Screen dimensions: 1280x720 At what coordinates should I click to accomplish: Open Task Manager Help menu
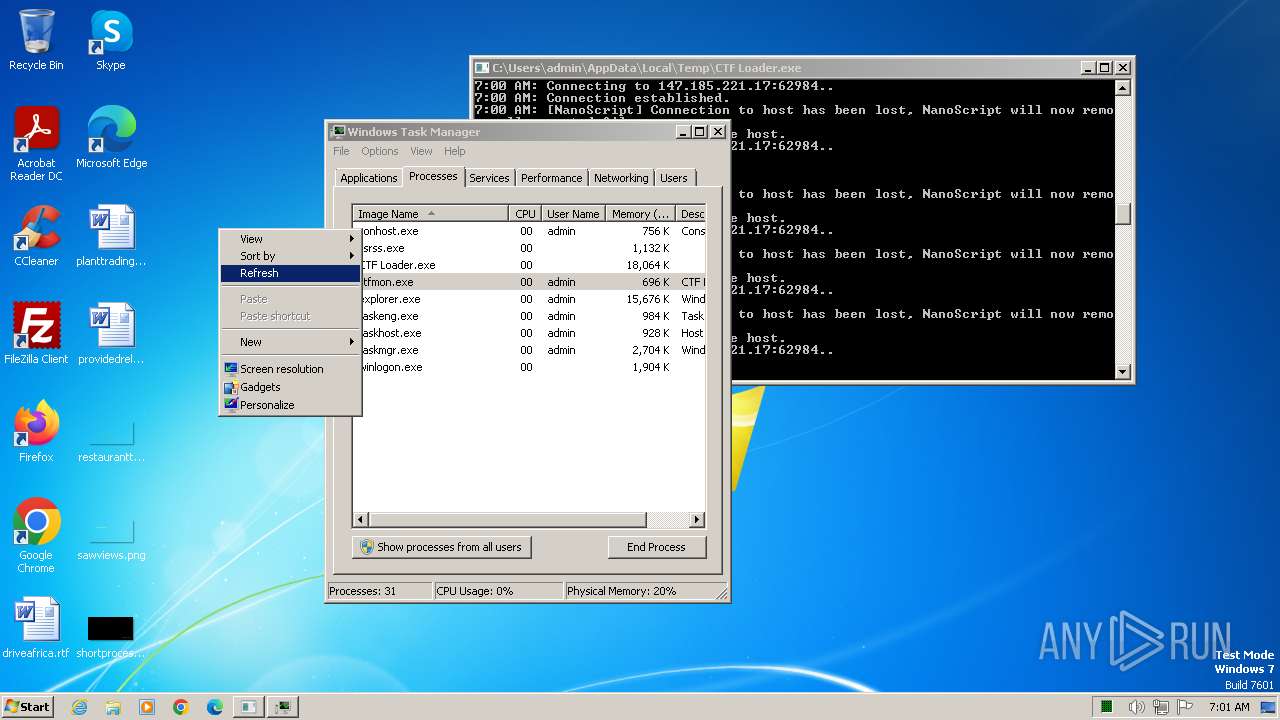[455, 151]
